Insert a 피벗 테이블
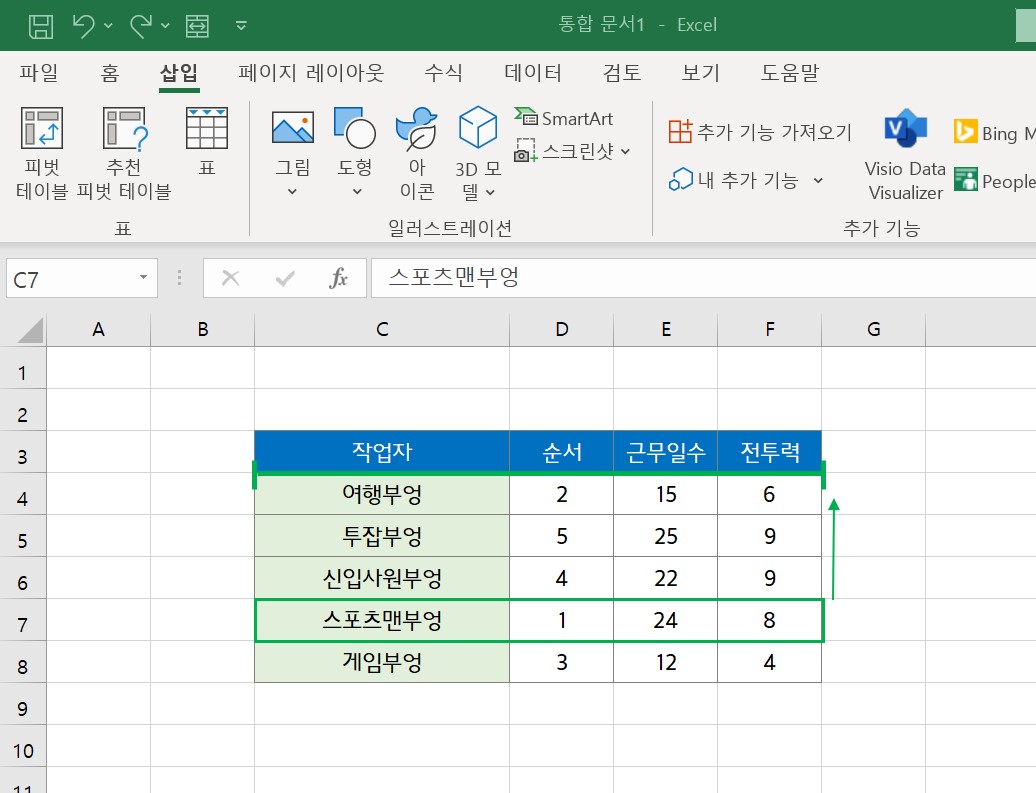 (x=42, y=153)
